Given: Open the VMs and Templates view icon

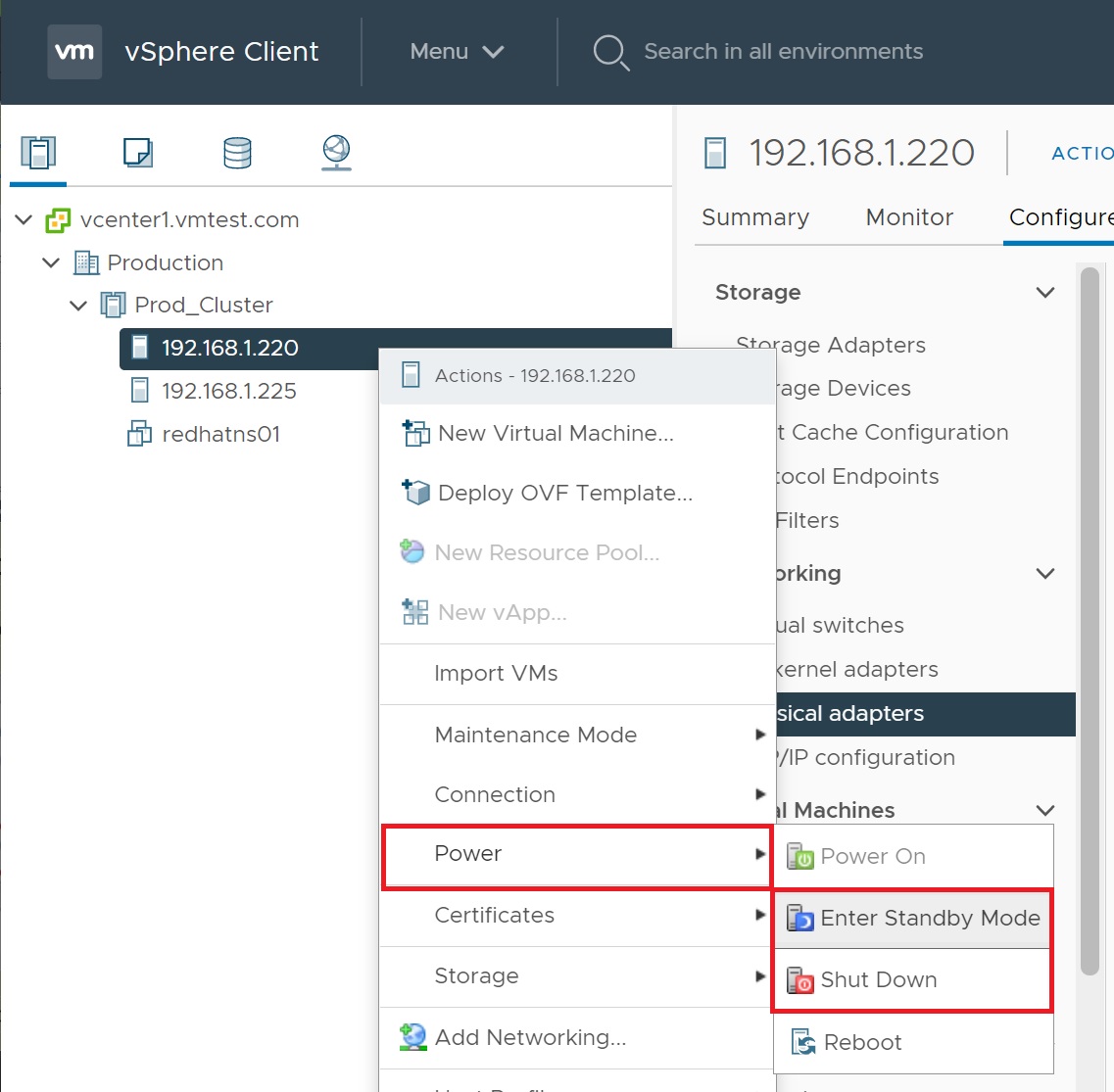Looking at the screenshot, I should click(x=137, y=153).
